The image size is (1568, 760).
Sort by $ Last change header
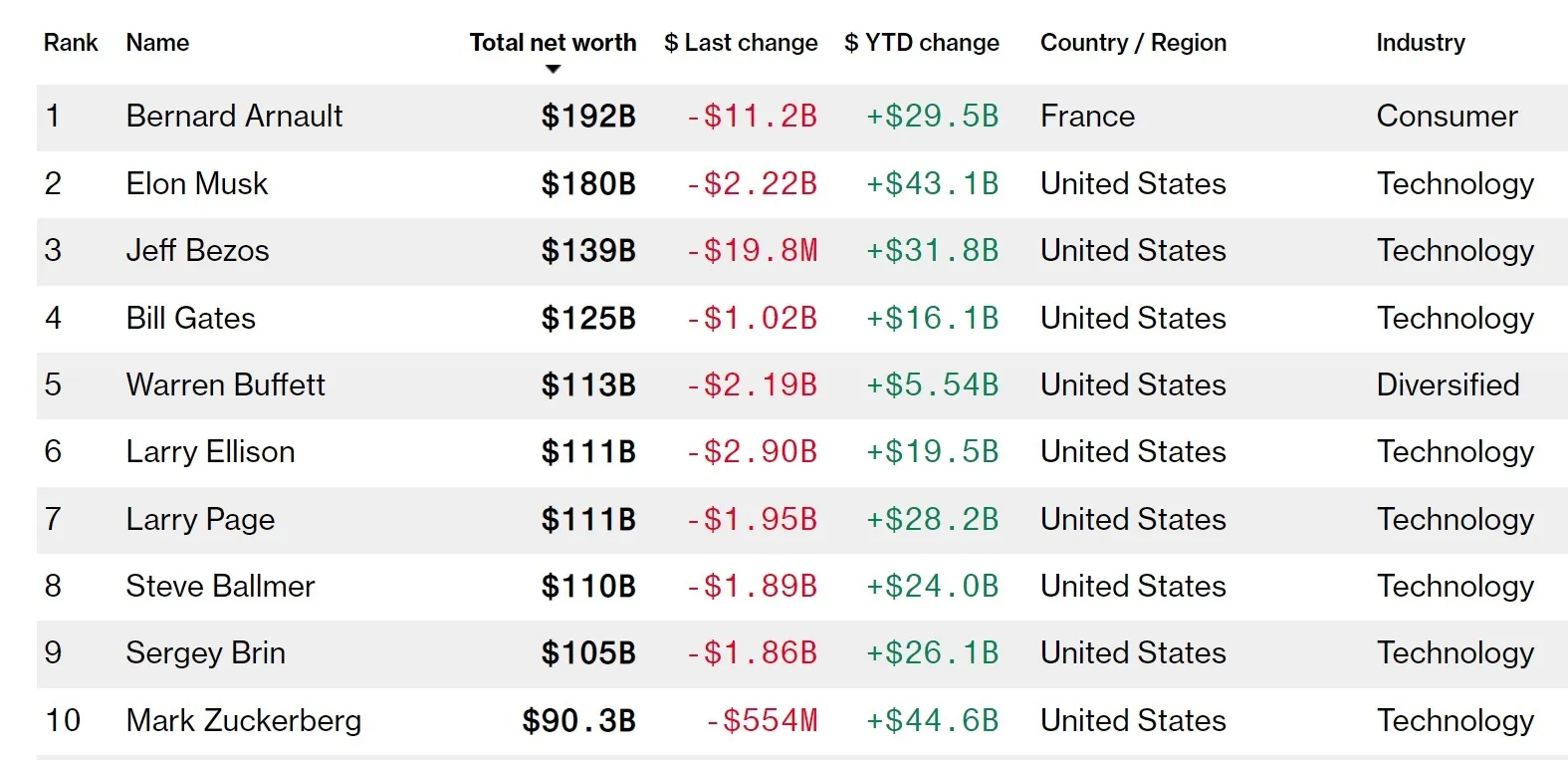point(741,43)
